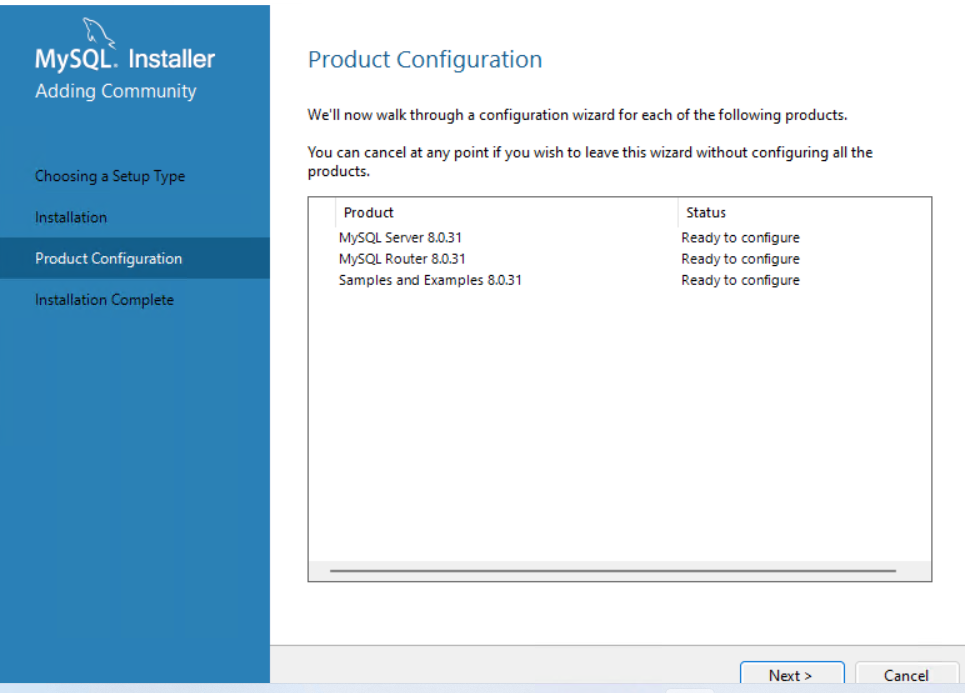Click the product list horizontal scrollbar
The height and width of the screenshot is (693, 965).
(x=612, y=571)
